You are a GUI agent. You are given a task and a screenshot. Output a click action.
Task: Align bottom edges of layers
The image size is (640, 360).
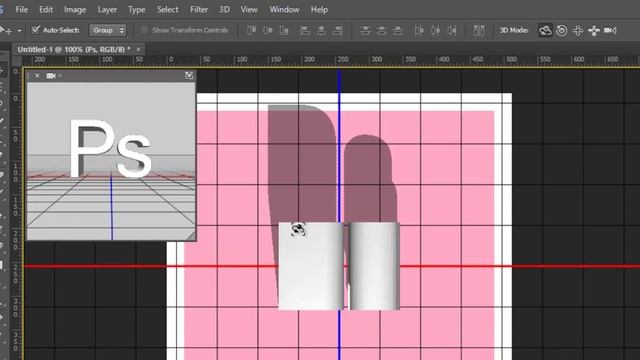tap(284, 30)
